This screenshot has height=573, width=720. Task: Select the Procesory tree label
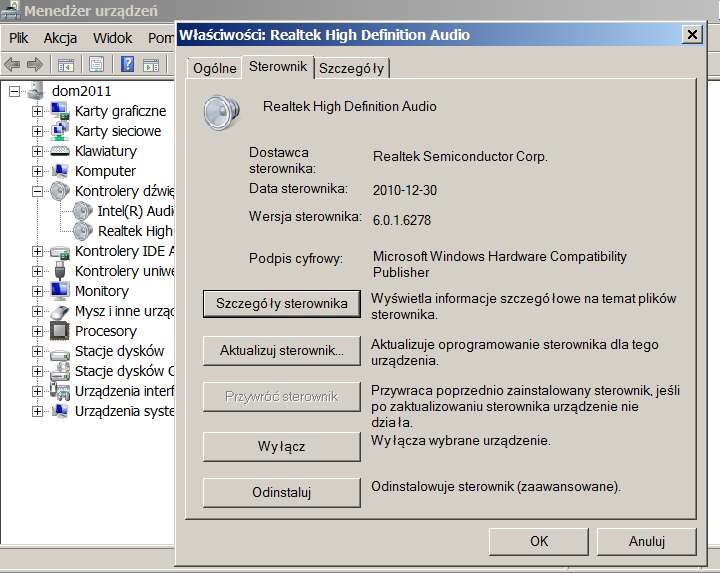(x=106, y=331)
